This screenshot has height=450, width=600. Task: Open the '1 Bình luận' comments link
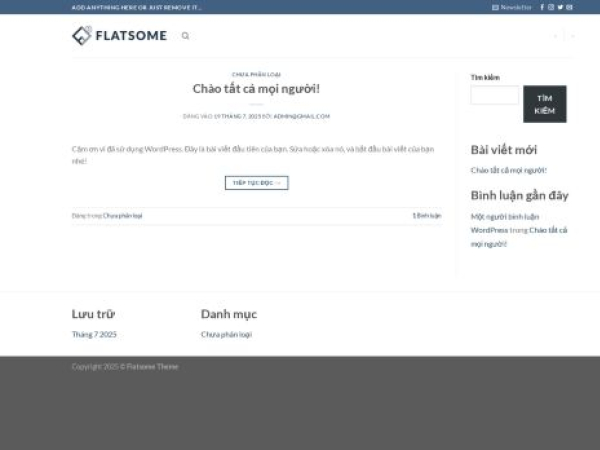coord(426,215)
